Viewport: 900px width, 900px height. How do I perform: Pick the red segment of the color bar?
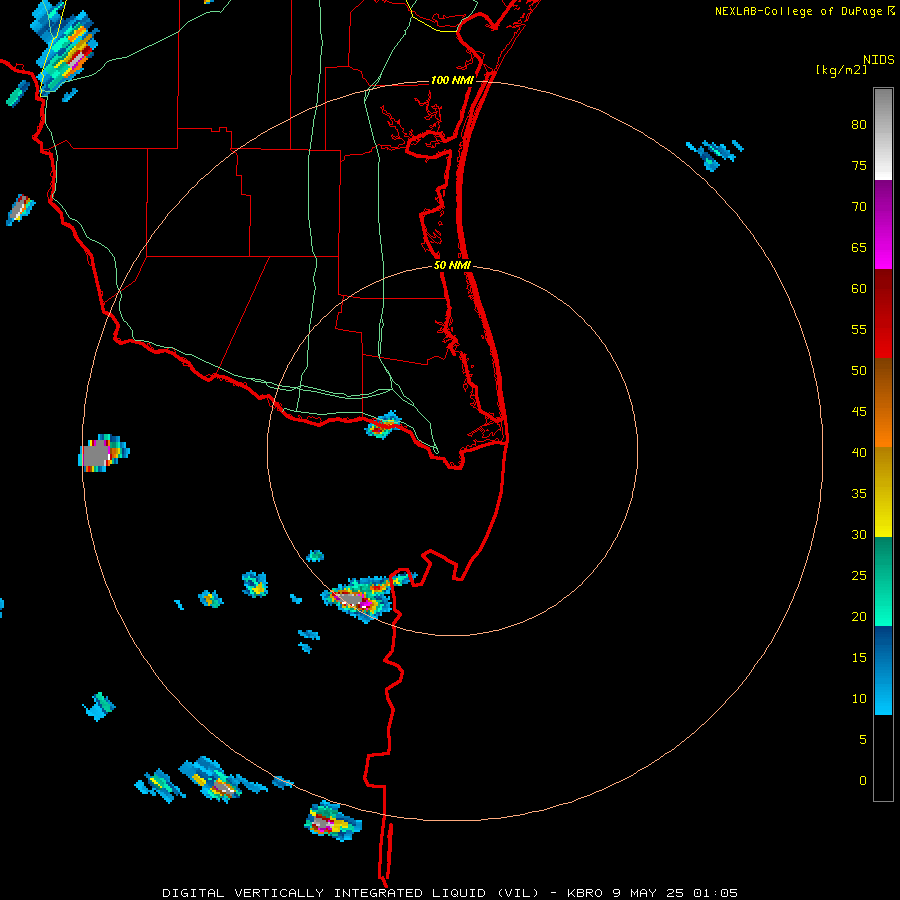[x=883, y=313]
